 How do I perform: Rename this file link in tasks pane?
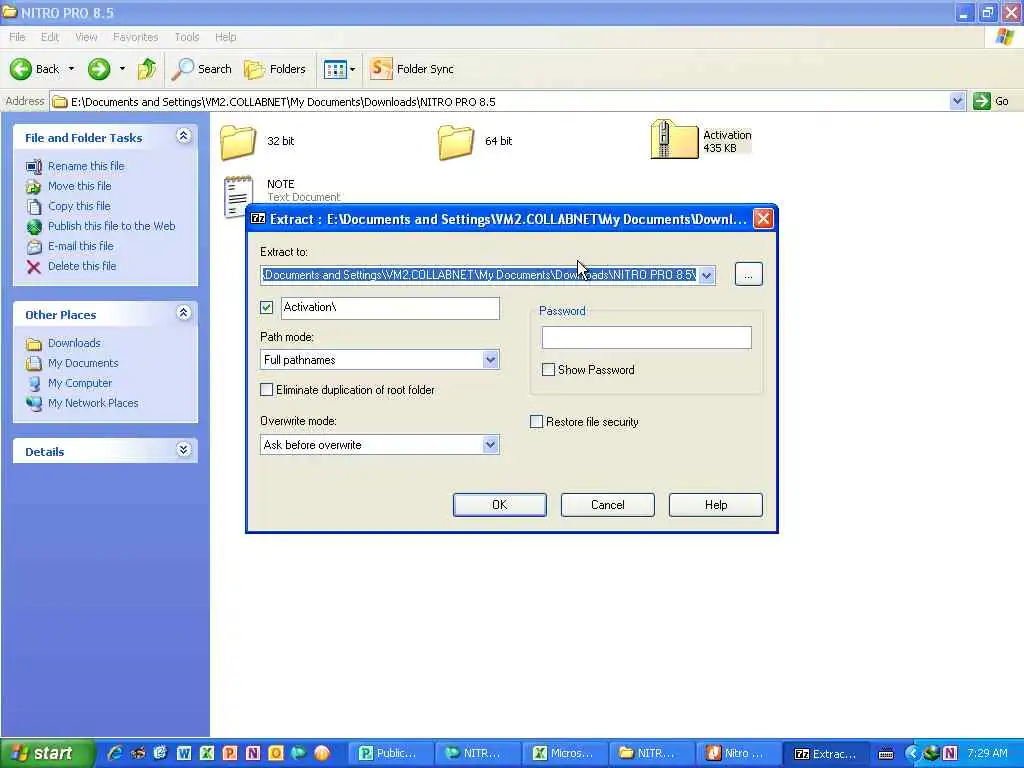pyautogui.click(x=86, y=166)
